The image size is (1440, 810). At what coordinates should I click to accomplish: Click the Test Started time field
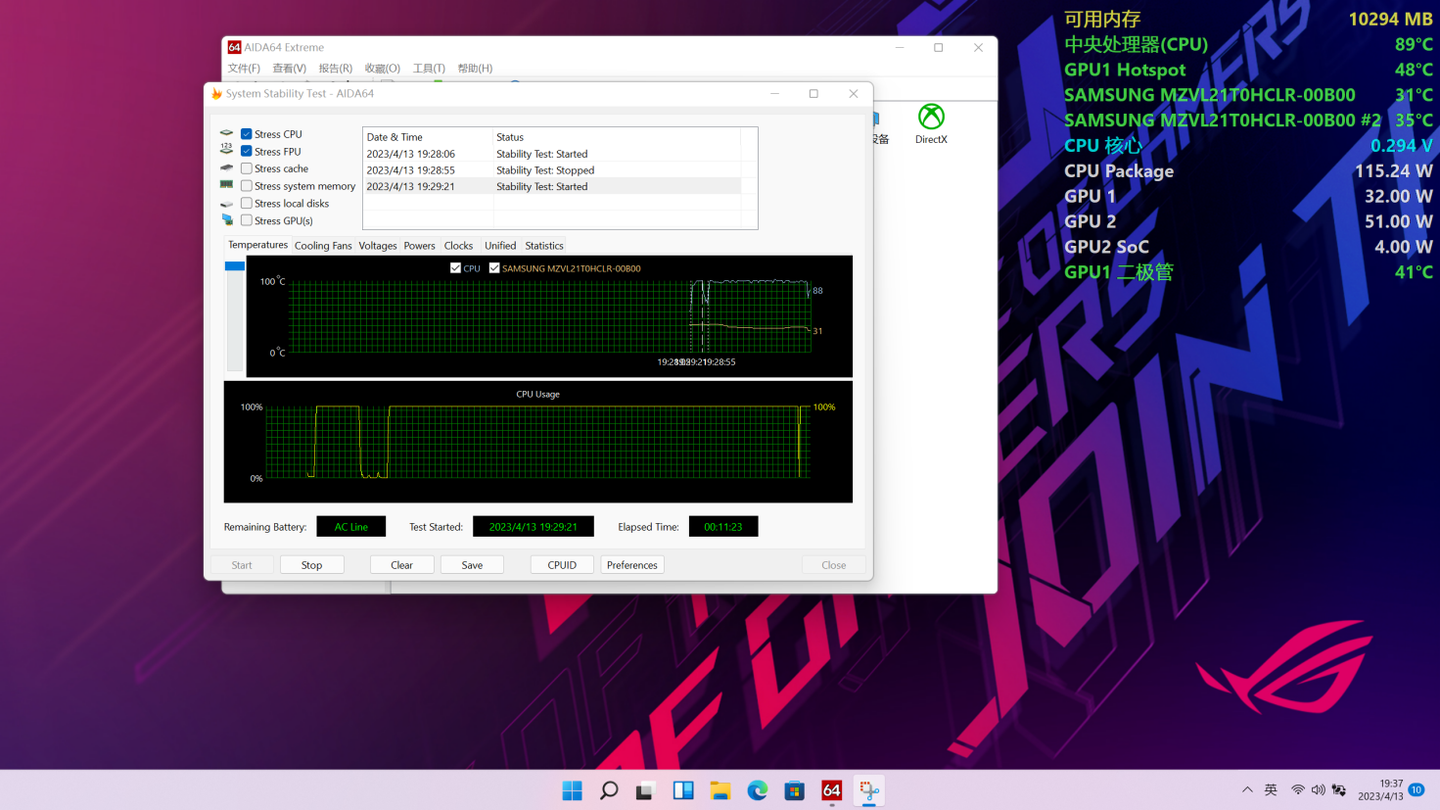533,527
